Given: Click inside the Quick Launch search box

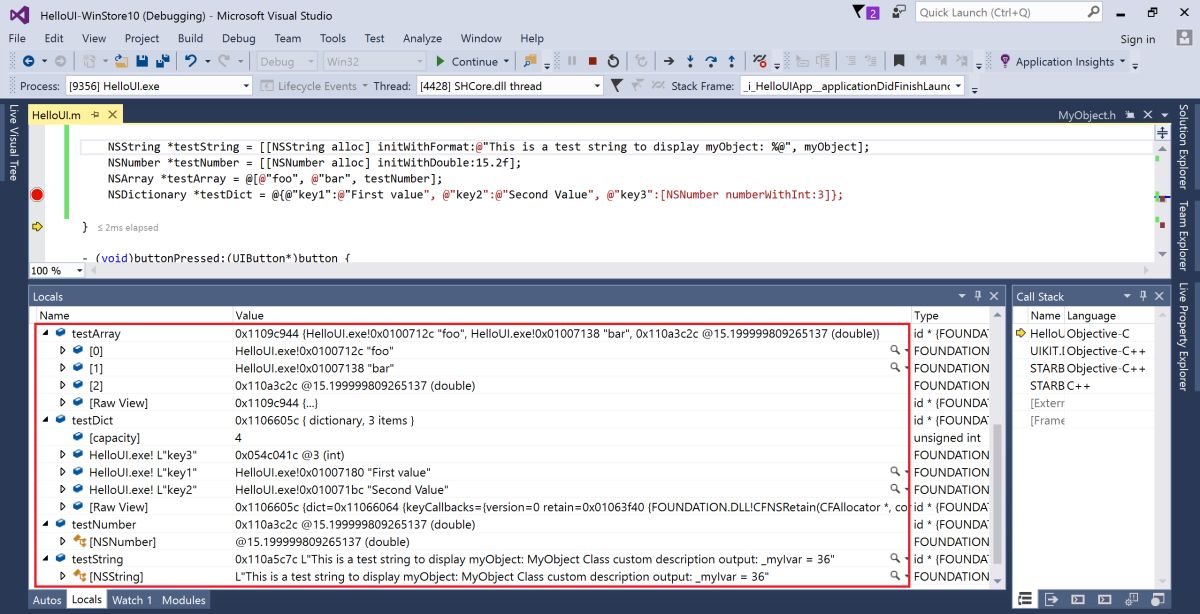Looking at the screenshot, I should [1010, 12].
